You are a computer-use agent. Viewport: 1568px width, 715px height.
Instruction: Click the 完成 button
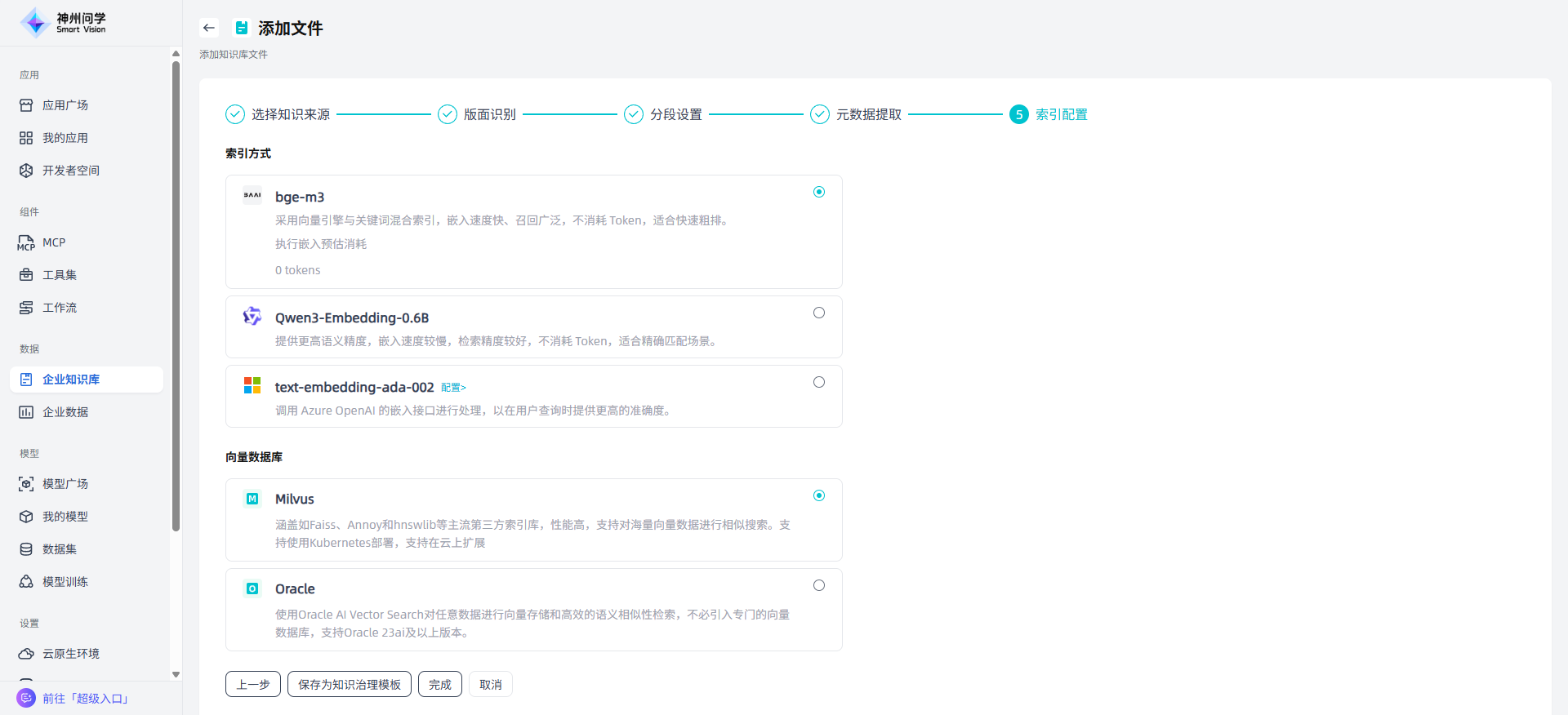439,684
